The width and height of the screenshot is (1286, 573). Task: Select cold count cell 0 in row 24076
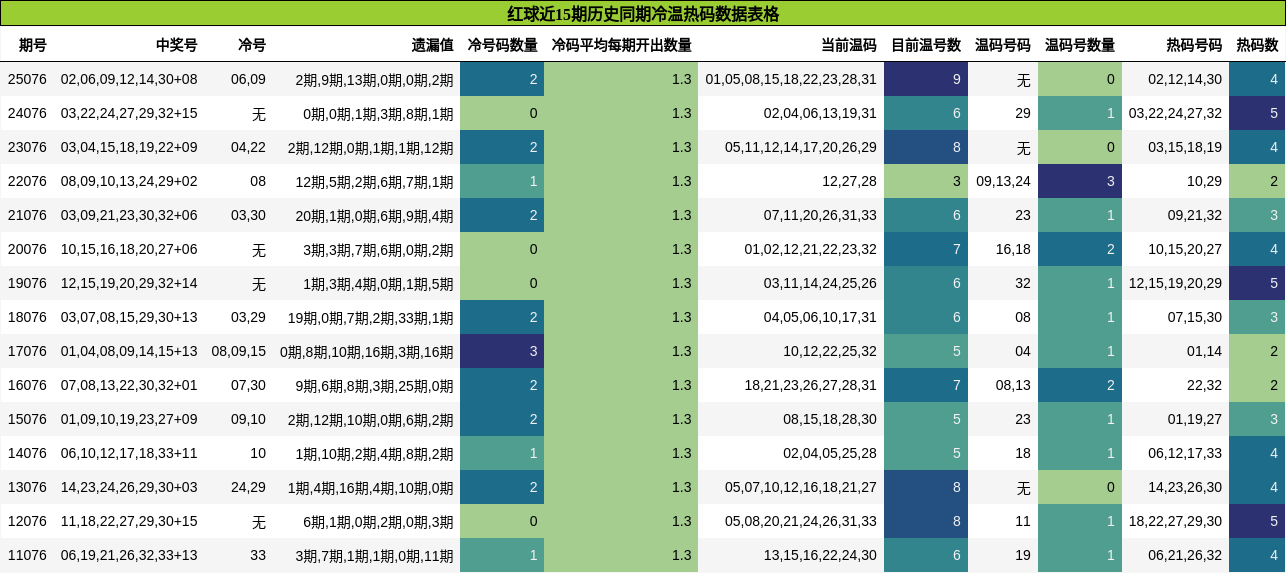tap(502, 113)
